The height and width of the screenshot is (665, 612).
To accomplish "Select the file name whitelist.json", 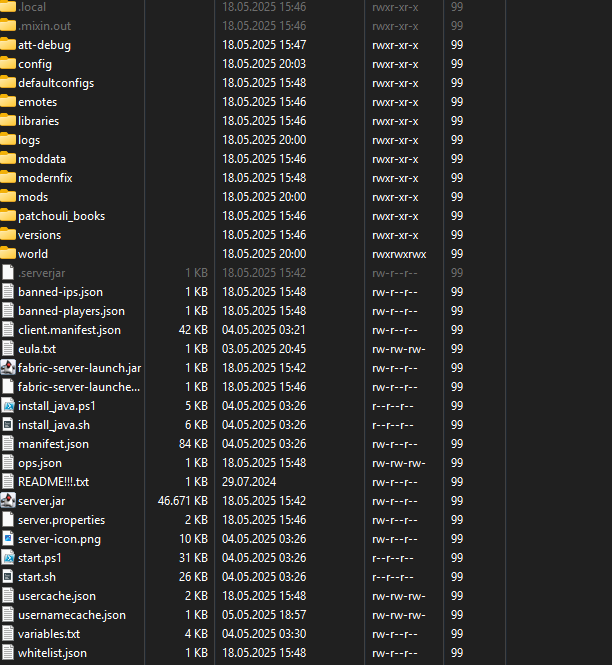I will 52,653.
